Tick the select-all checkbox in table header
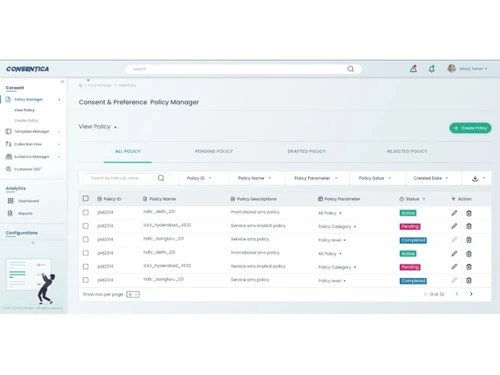The height and width of the screenshot is (375, 500). tap(86, 198)
